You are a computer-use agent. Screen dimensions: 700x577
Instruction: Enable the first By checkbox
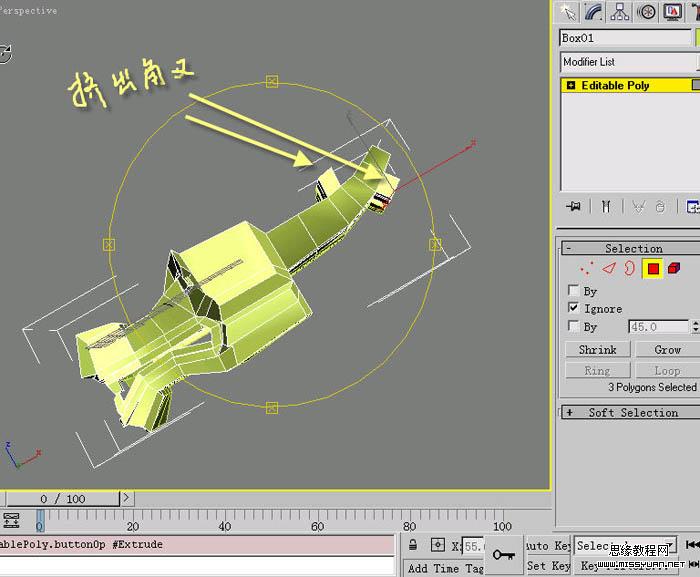click(x=573, y=290)
